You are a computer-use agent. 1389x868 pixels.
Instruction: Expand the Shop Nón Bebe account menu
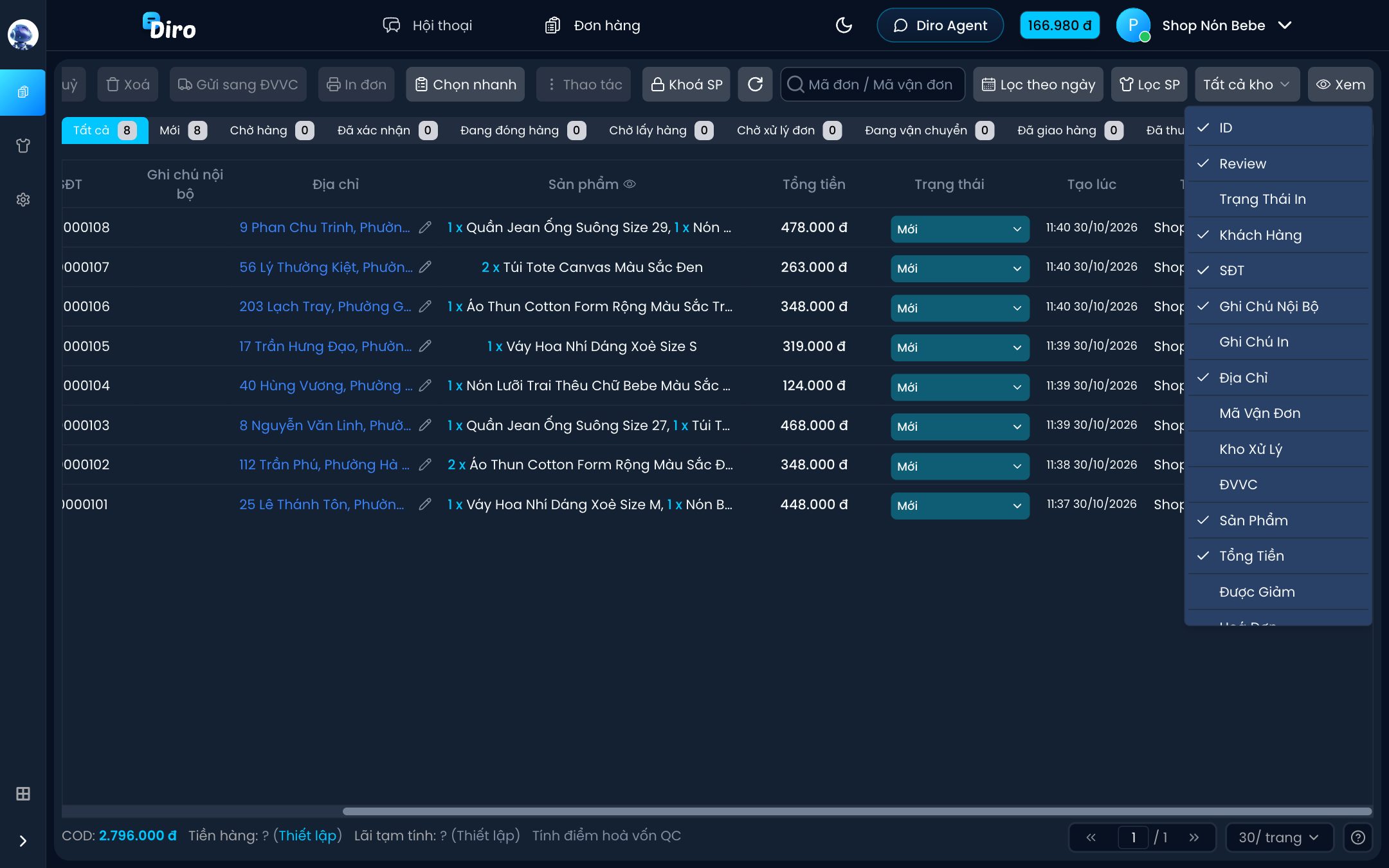click(x=1284, y=25)
